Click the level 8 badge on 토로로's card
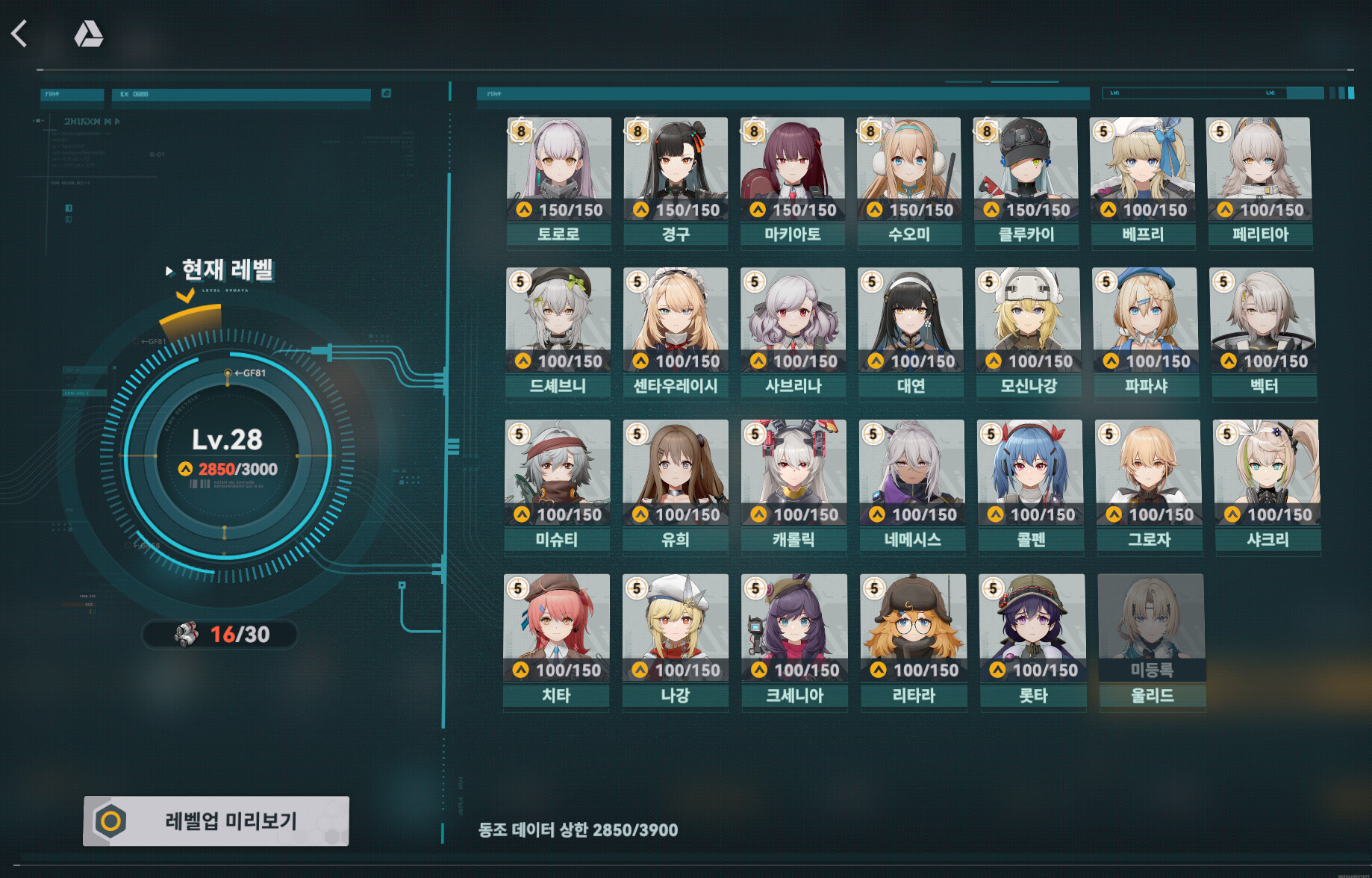 click(x=521, y=131)
